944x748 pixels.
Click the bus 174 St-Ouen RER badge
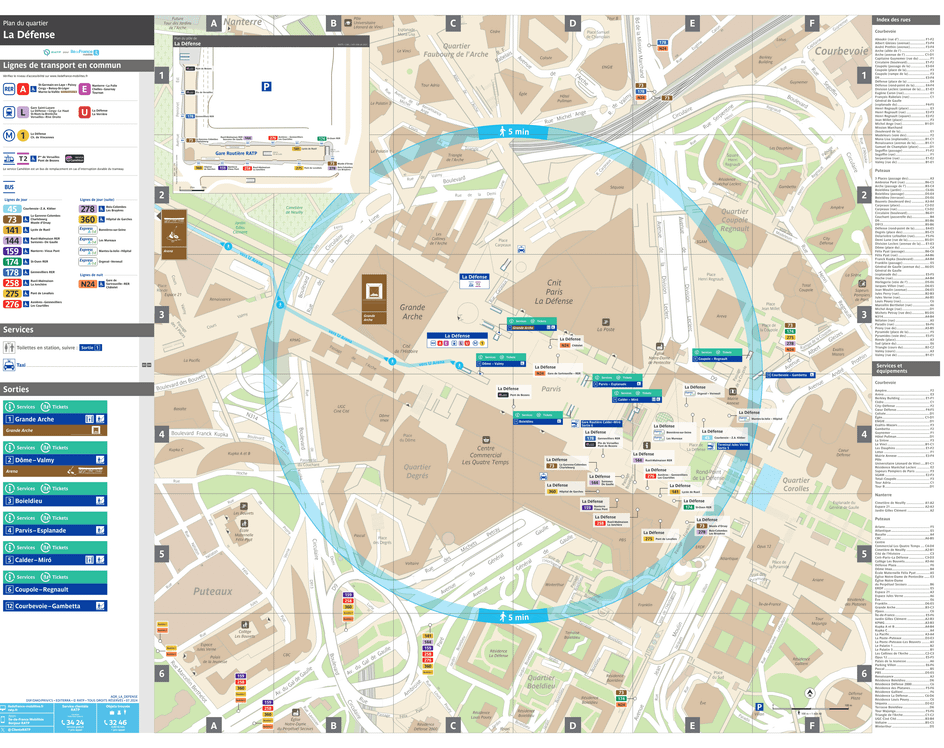pos(13,260)
